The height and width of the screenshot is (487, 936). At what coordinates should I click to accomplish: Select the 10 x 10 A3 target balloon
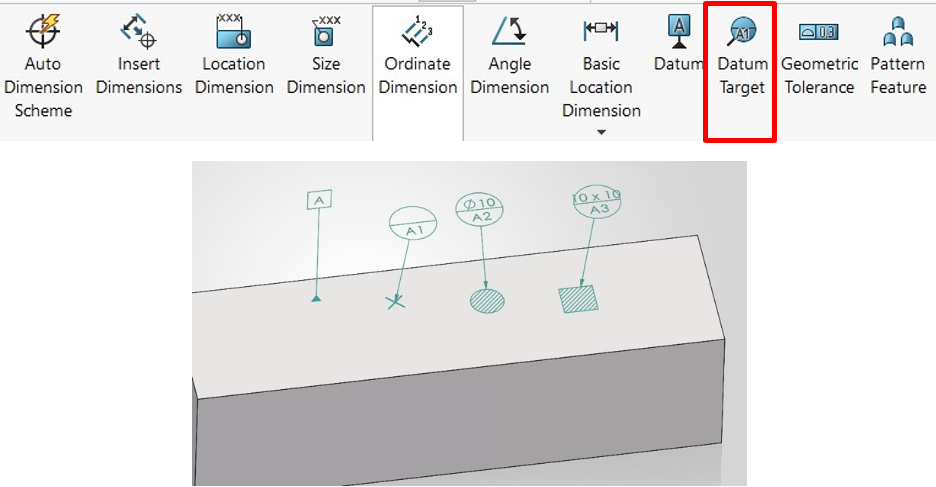click(597, 202)
